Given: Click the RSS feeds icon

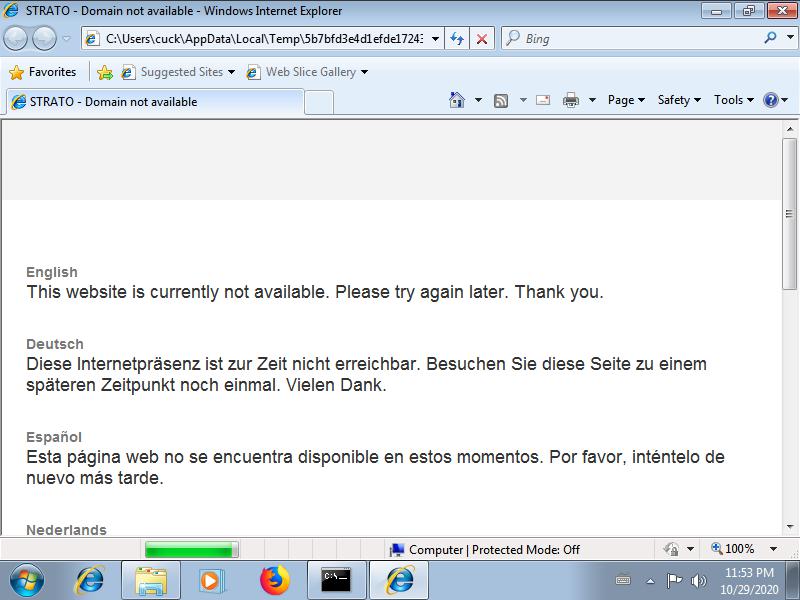Looking at the screenshot, I should click(x=501, y=101).
